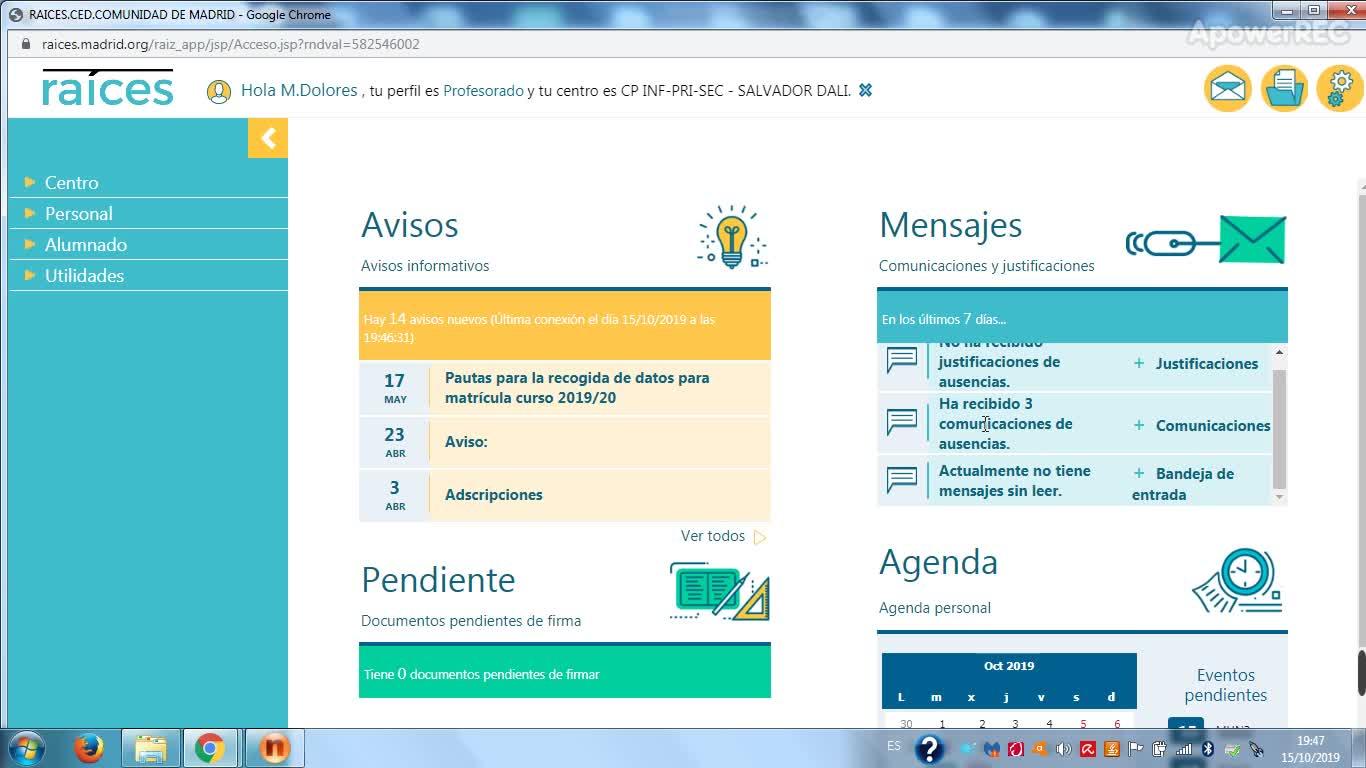Open File Explorer from the taskbar

(x=150, y=748)
